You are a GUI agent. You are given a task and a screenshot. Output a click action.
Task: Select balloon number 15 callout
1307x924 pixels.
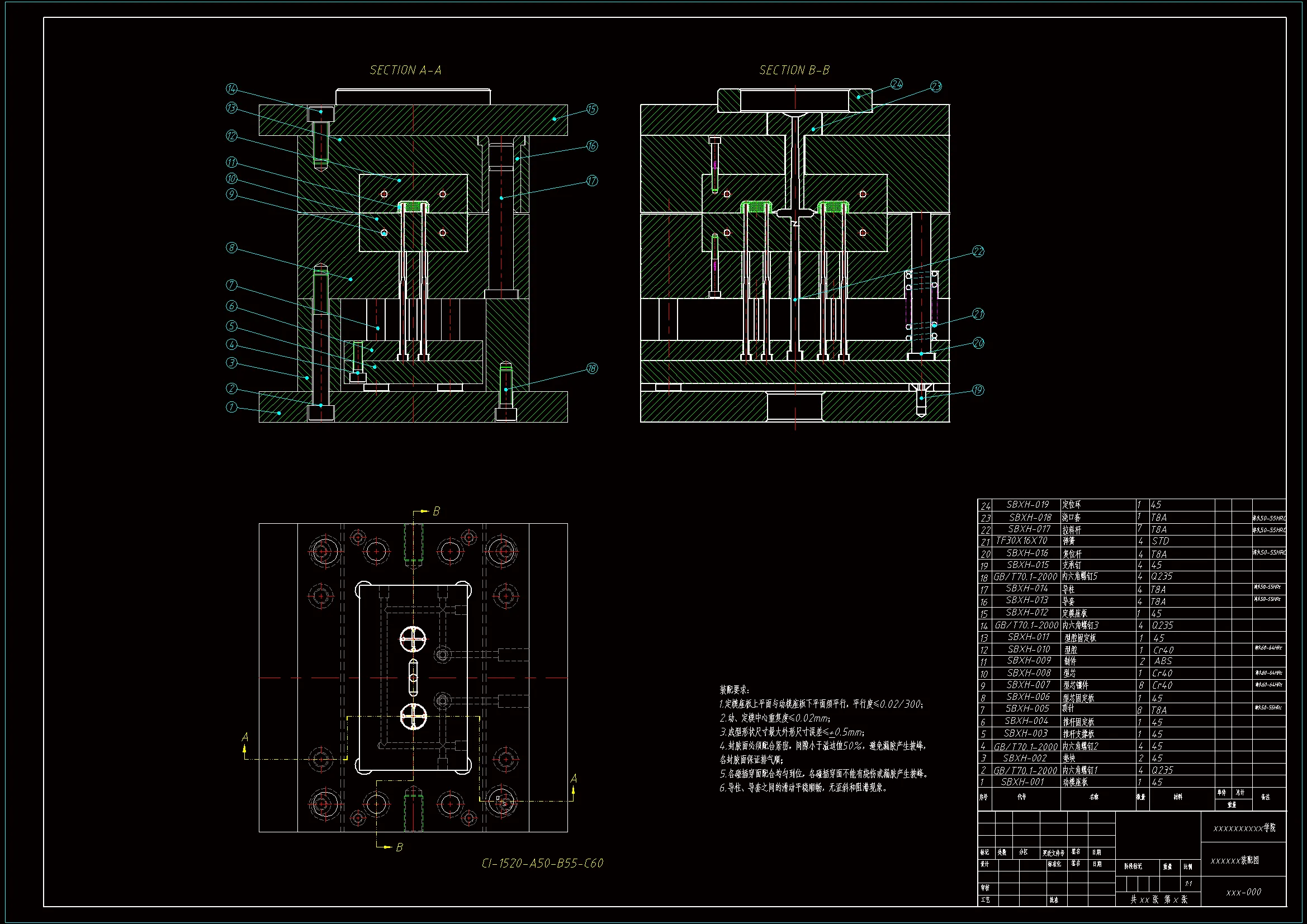tap(592, 109)
